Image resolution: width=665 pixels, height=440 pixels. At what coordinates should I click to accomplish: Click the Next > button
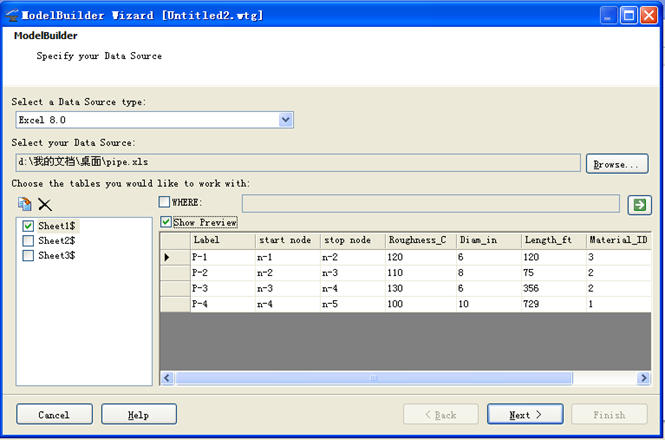coord(525,414)
